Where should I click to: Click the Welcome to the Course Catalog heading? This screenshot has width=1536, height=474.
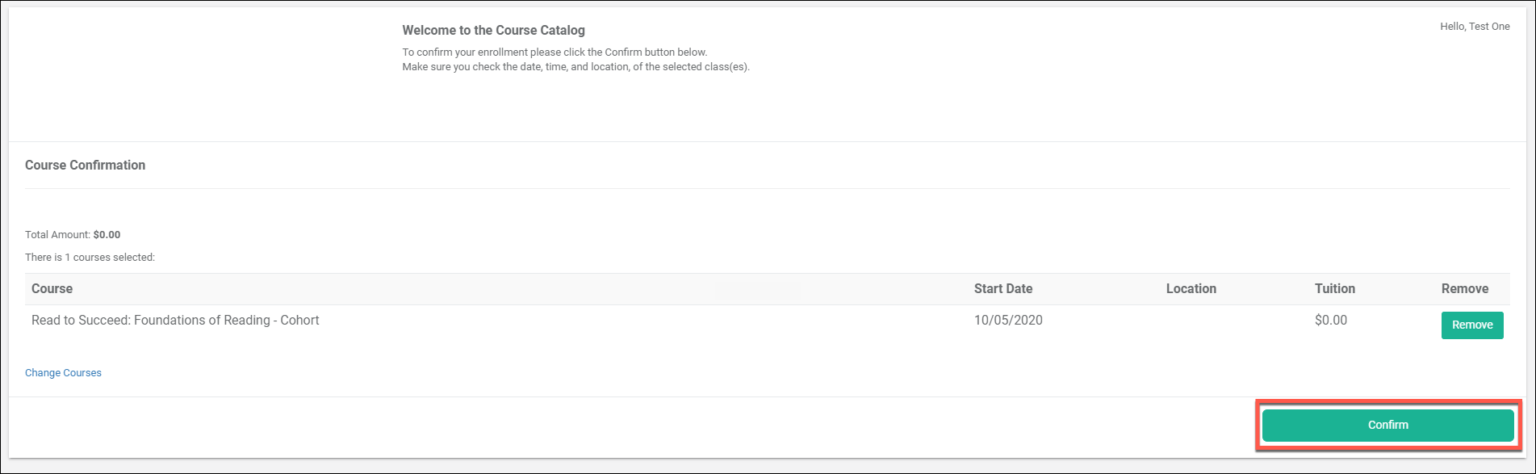click(x=493, y=30)
